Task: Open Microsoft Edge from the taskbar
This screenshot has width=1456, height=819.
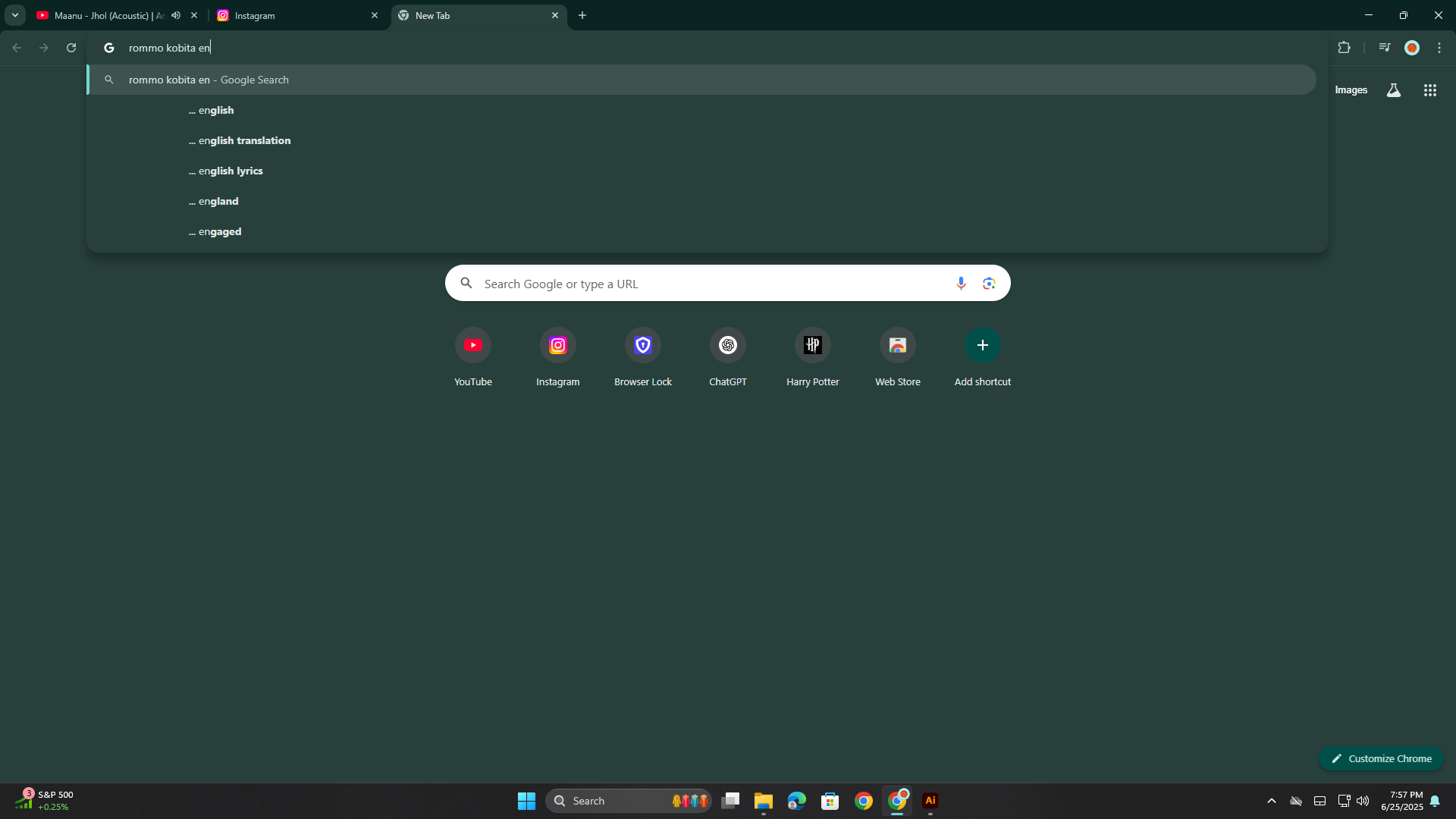Action: coord(797,801)
